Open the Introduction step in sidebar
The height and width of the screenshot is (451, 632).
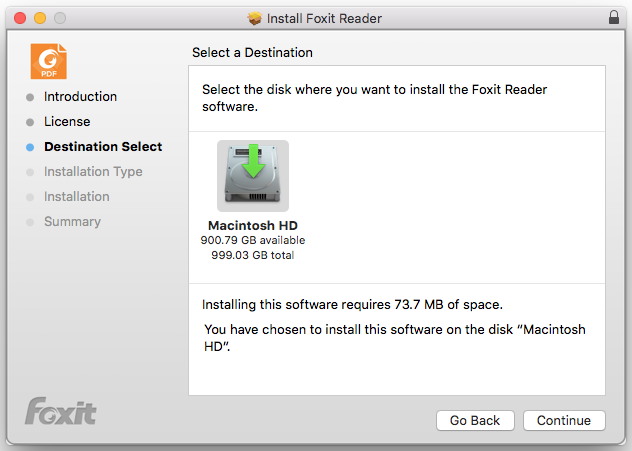(x=80, y=97)
